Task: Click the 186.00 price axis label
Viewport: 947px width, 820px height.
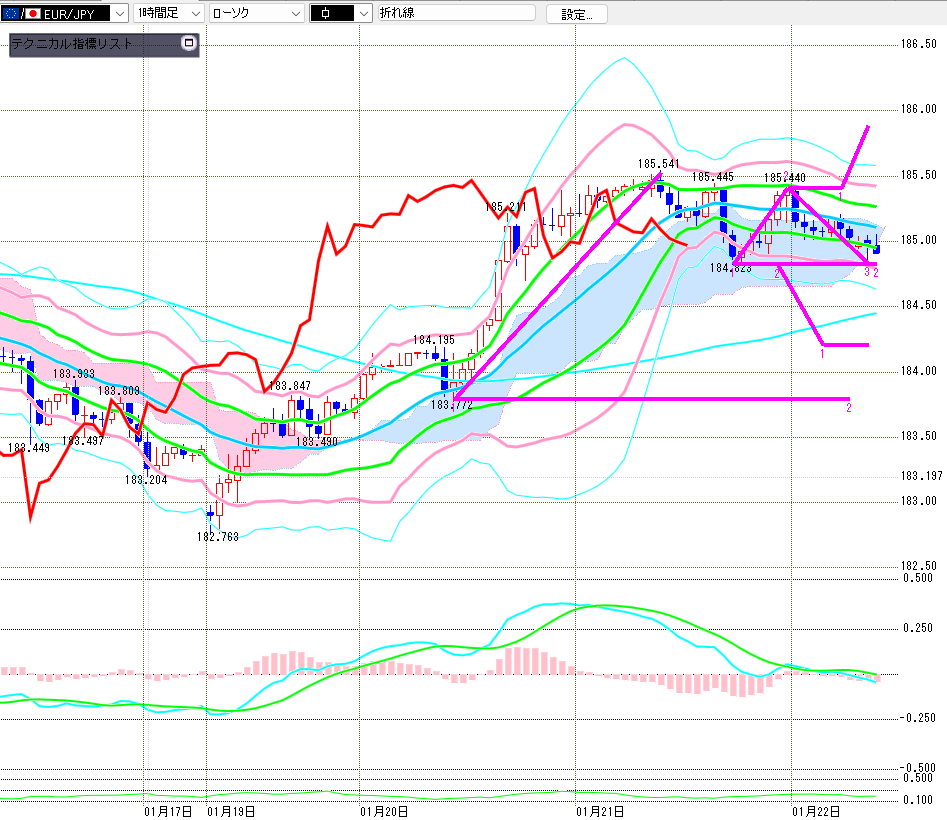Action: (x=918, y=109)
